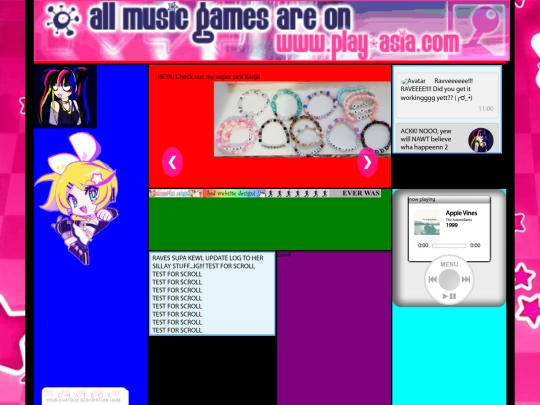540x405 pixels.
Task: Click the pastel badge left of 'bad website design'
Action: pos(176,193)
